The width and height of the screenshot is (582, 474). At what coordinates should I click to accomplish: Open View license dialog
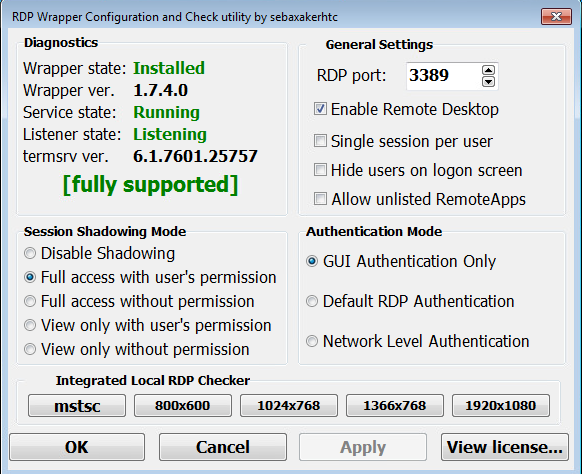(x=505, y=447)
